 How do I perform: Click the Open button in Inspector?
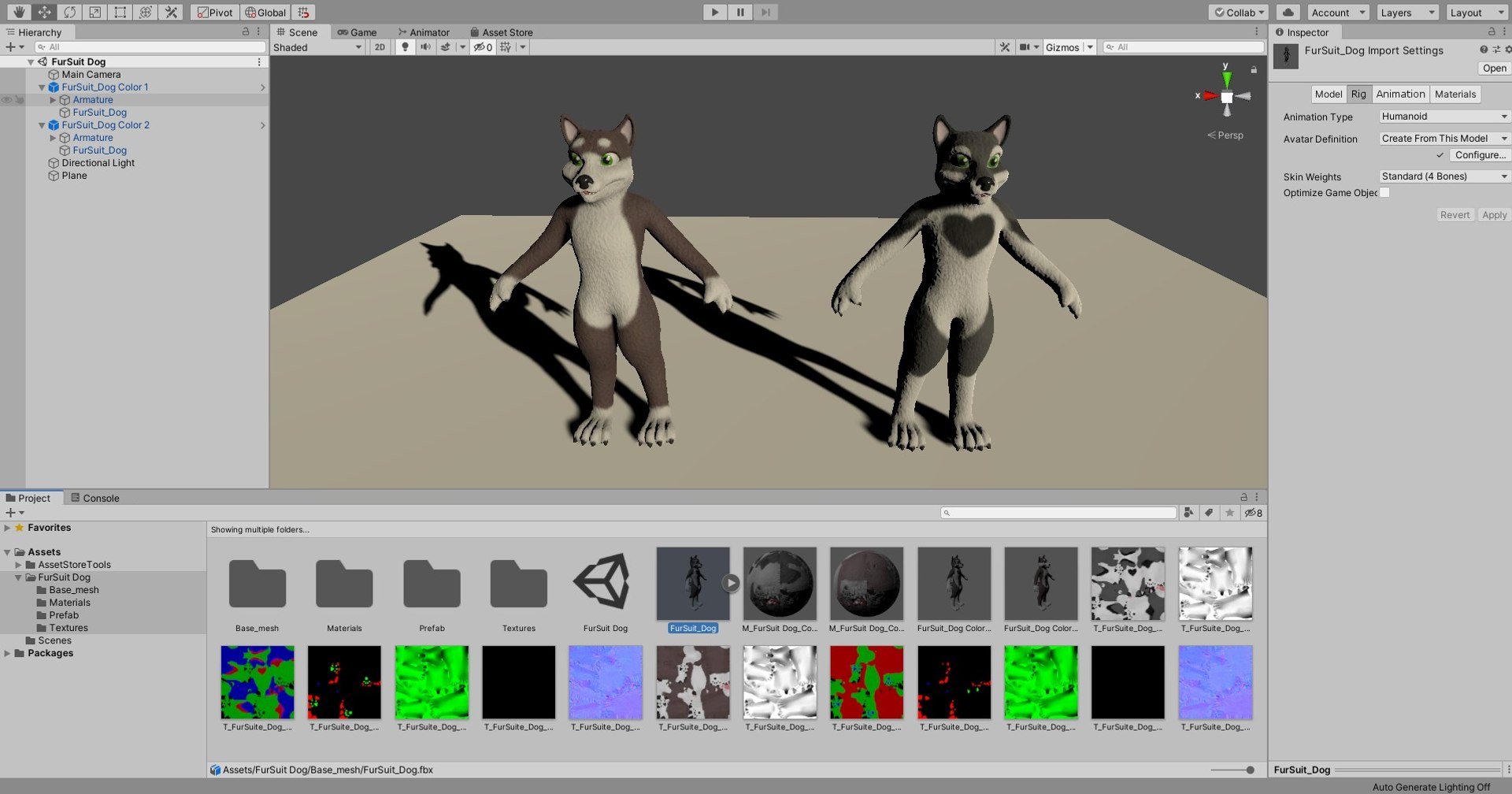pos(1494,69)
